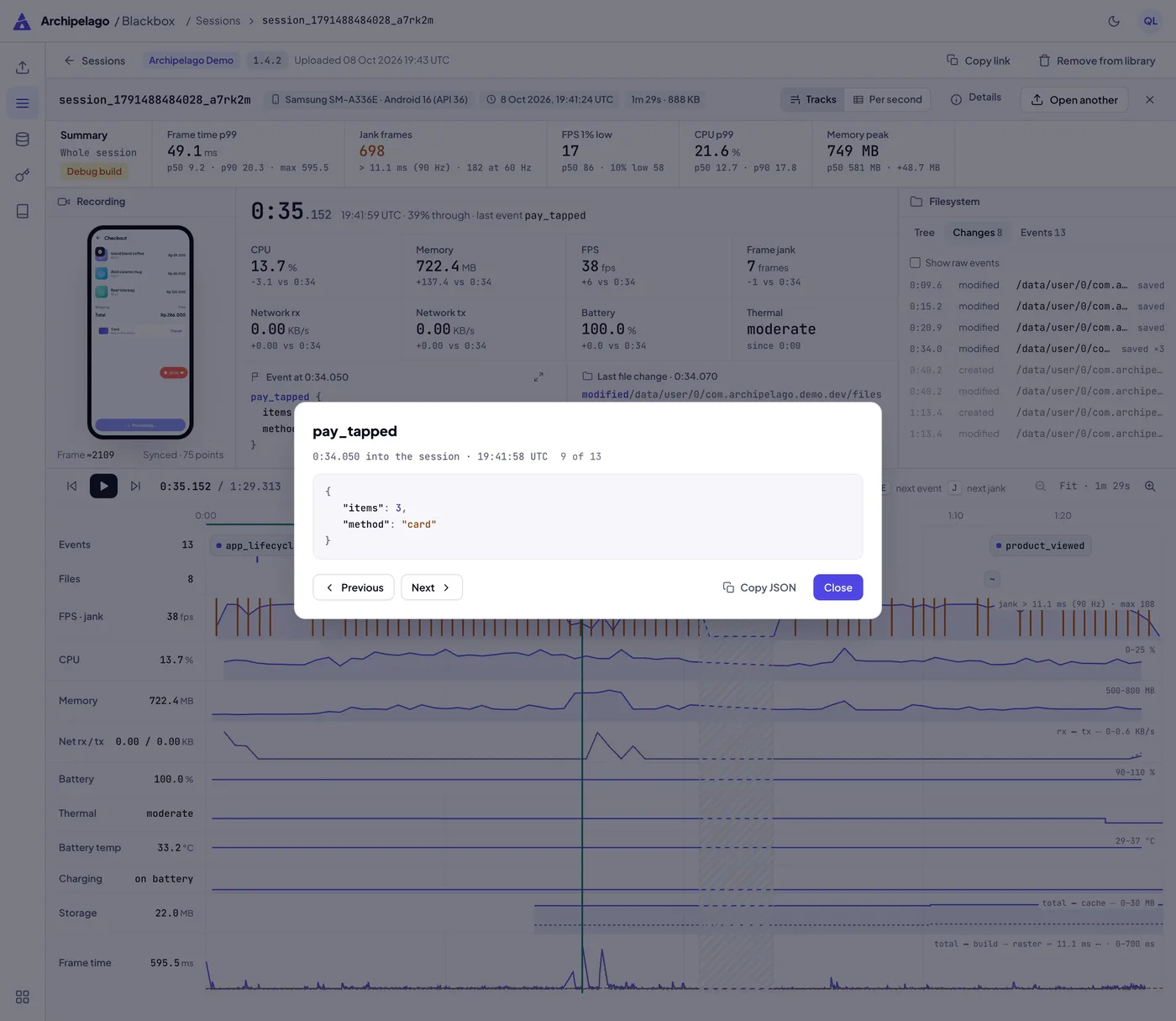The image size is (1176, 1021).
Task: Go to Previous event in dialog
Action: tap(354, 587)
